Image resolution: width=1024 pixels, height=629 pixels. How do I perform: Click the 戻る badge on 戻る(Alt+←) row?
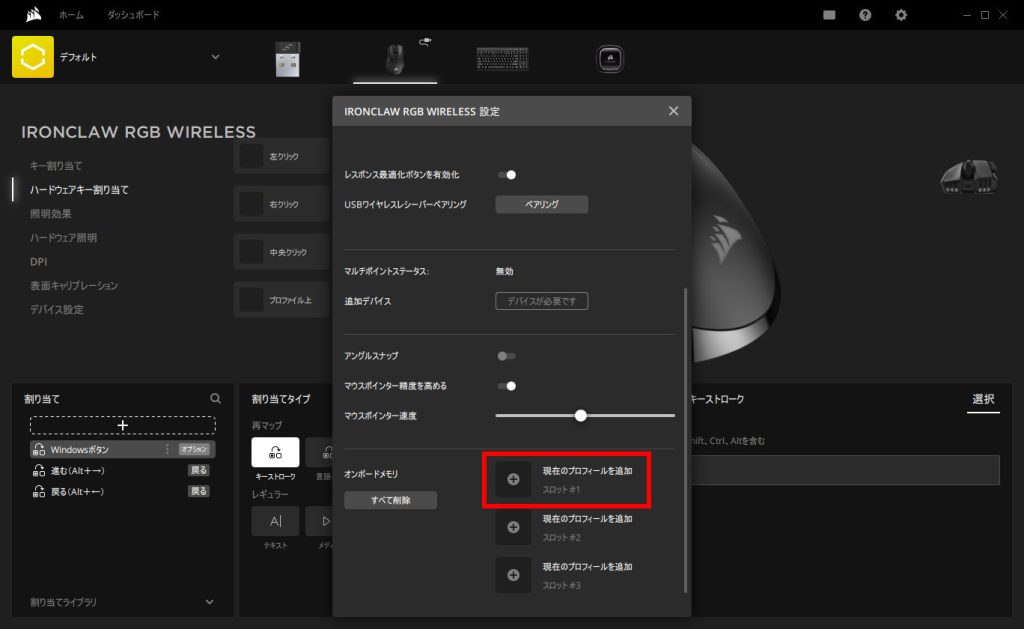[199, 491]
